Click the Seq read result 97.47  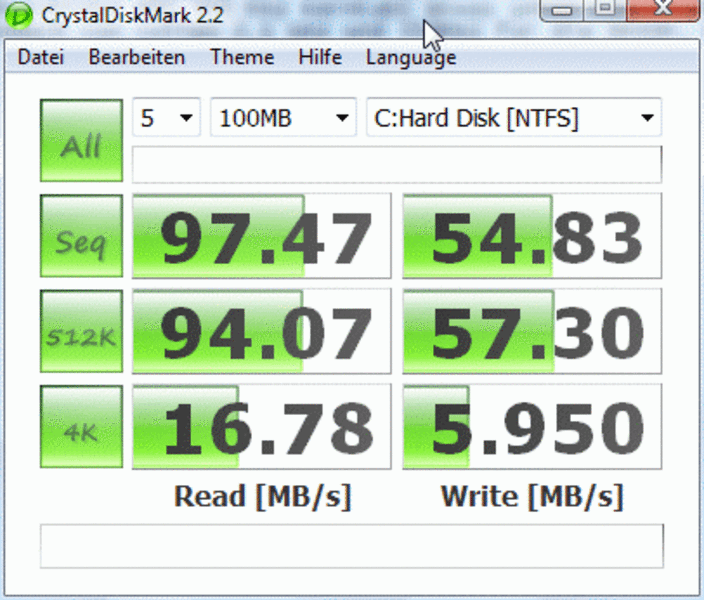pos(261,236)
